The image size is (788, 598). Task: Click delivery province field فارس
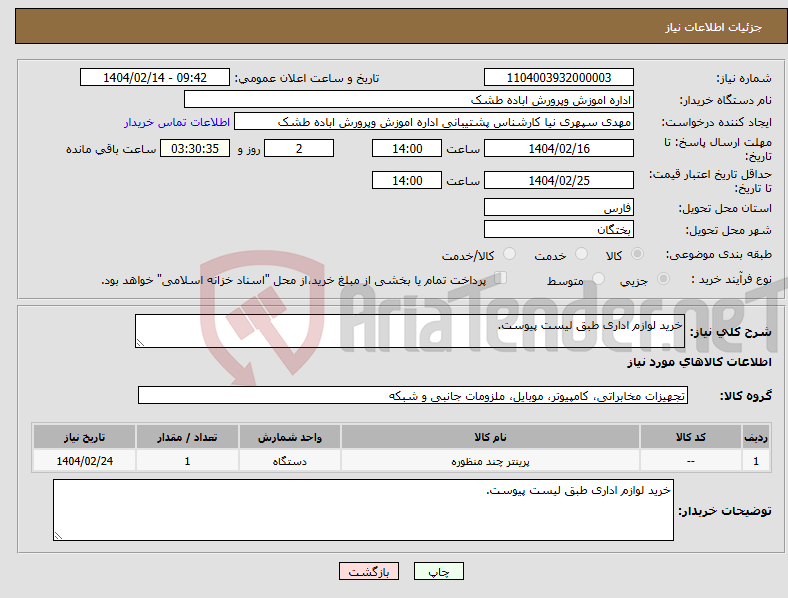[x=558, y=208]
